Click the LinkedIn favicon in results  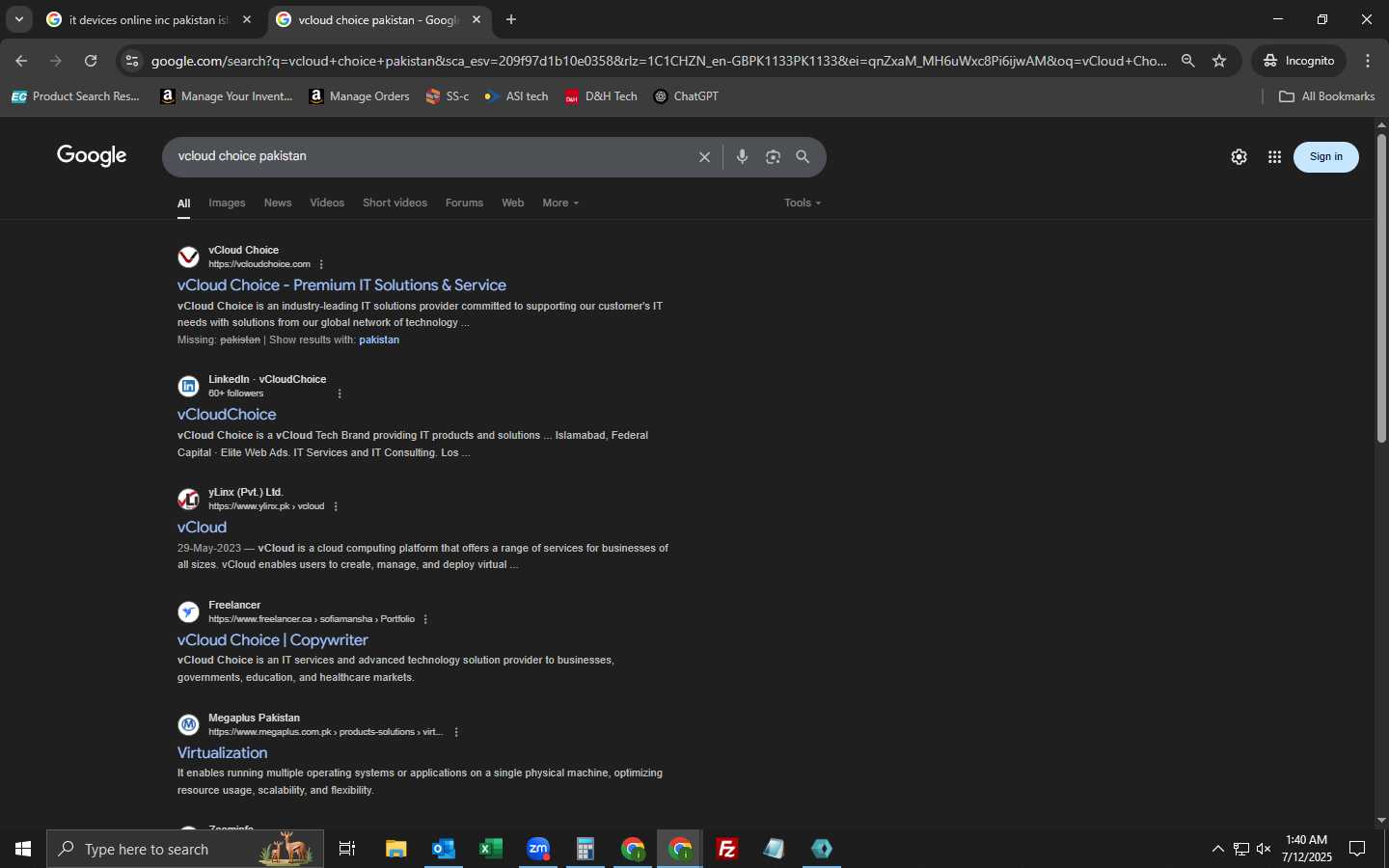pyautogui.click(x=189, y=387)
